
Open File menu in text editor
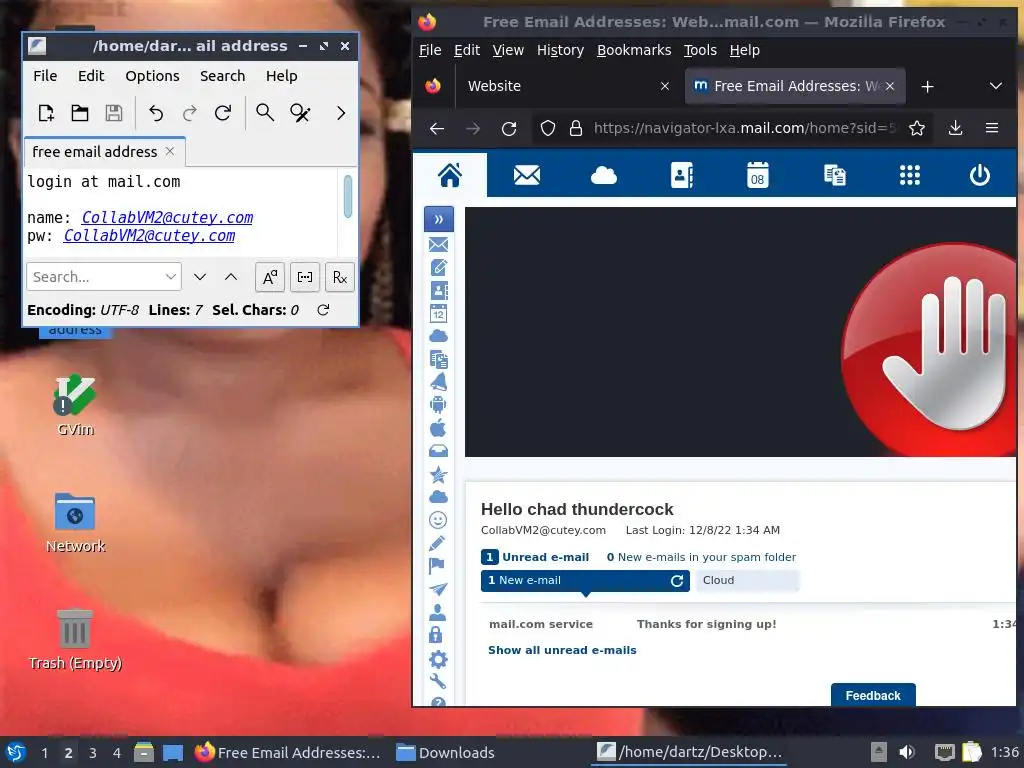[x=45, y=76]
